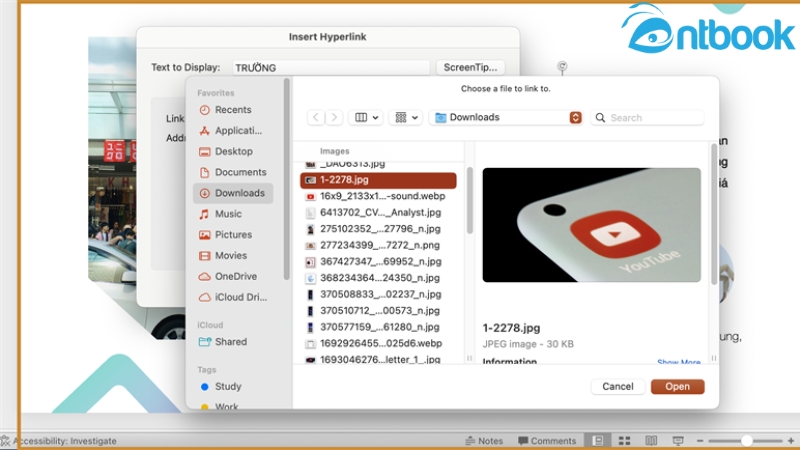Viewport: 800px width, 450px height.
Task: Select file 370510712_...00573_n.jpg
Action: point(378,311)
